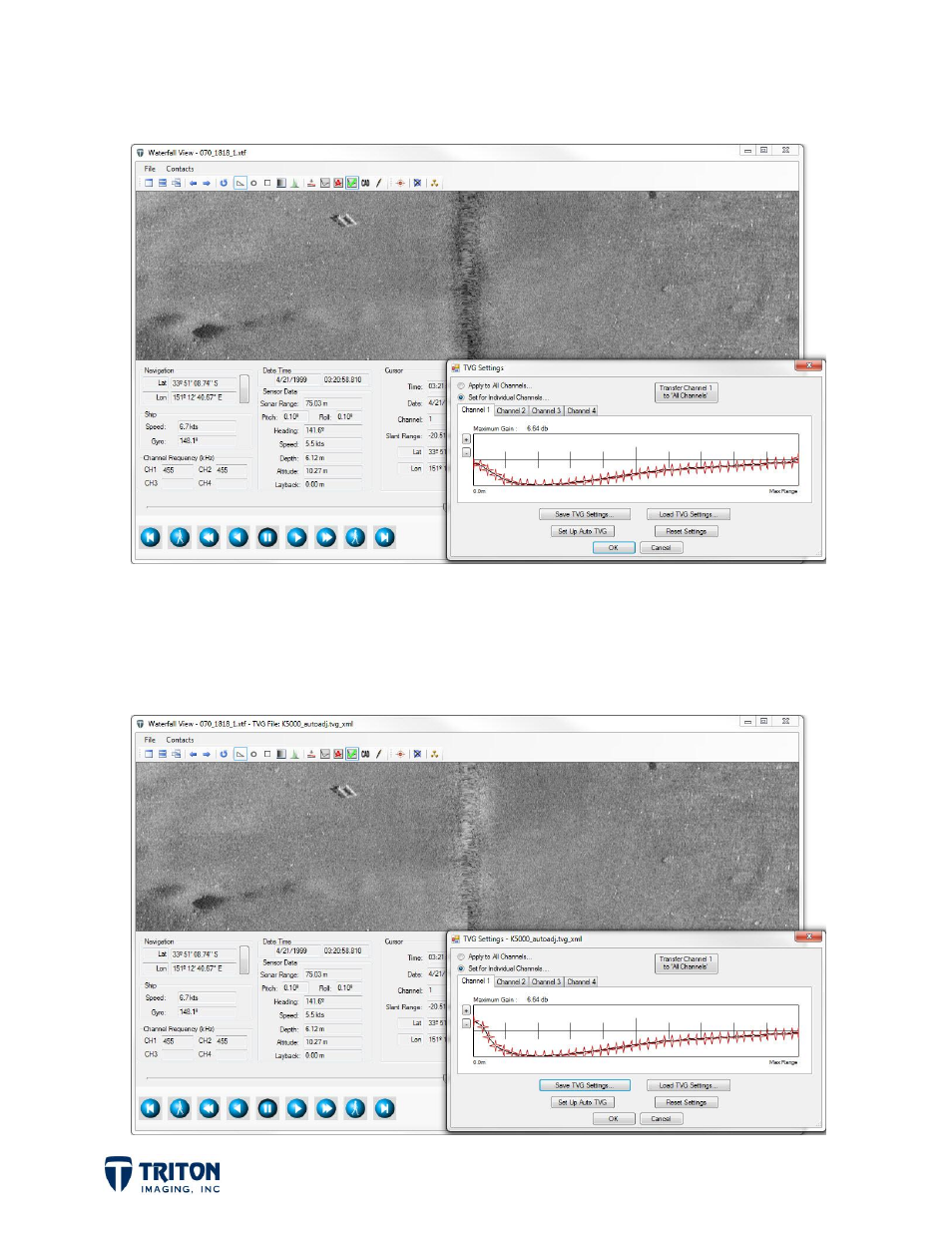This screenshot has height=1233, width=952.
Task: Click the blue refresh icon in upper toolbar
Action: click(224, 183)
